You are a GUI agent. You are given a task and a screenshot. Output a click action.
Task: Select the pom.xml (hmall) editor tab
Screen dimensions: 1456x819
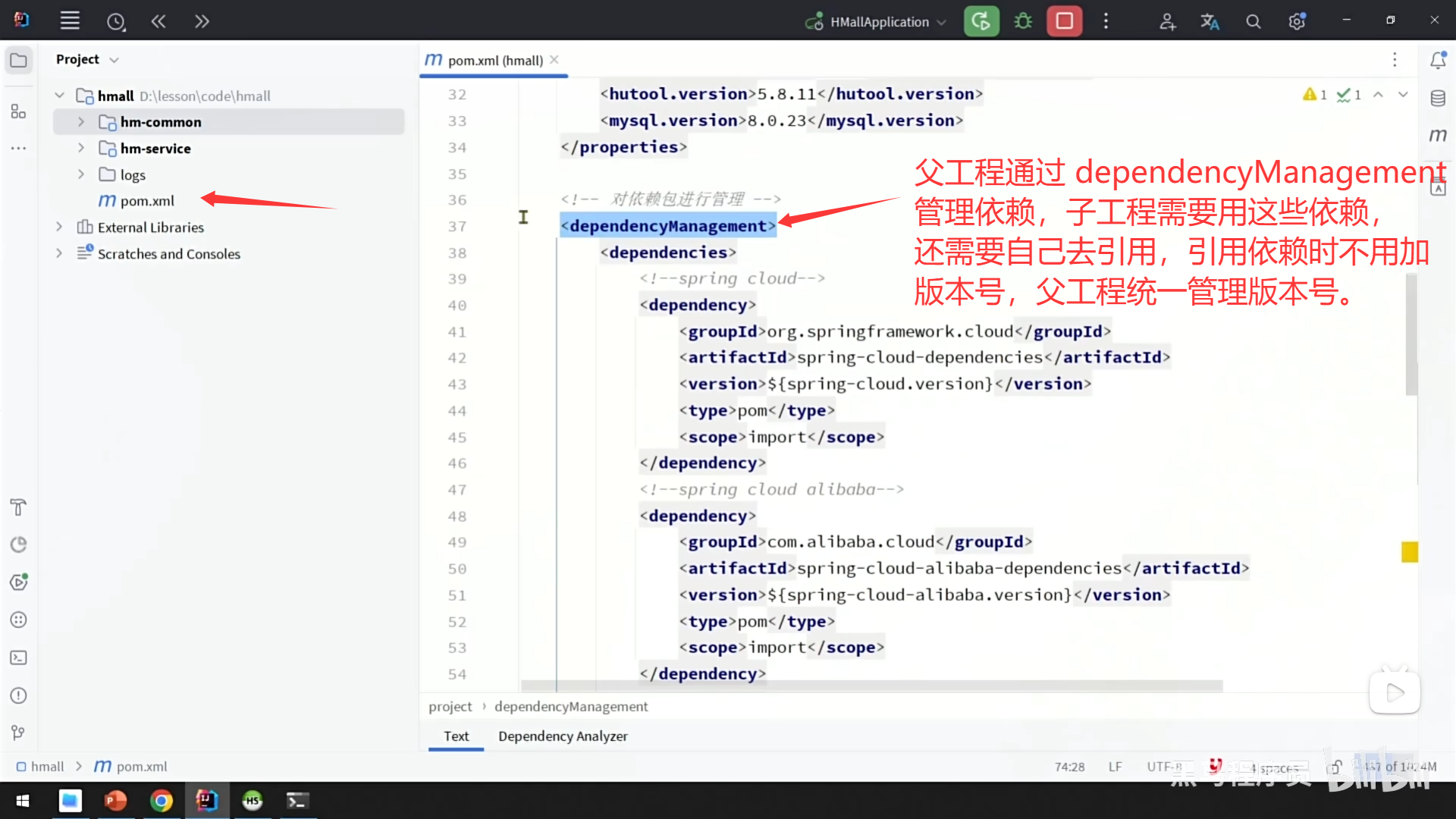(494, 61)
